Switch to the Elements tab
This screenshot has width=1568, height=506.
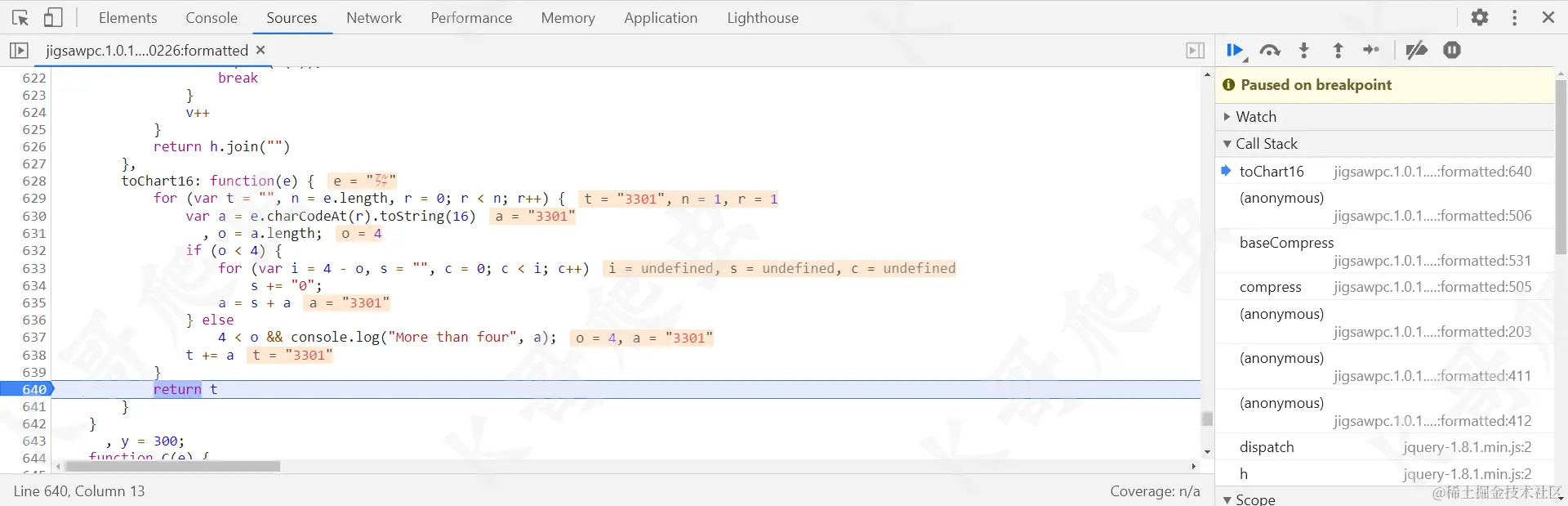(127, 17)
